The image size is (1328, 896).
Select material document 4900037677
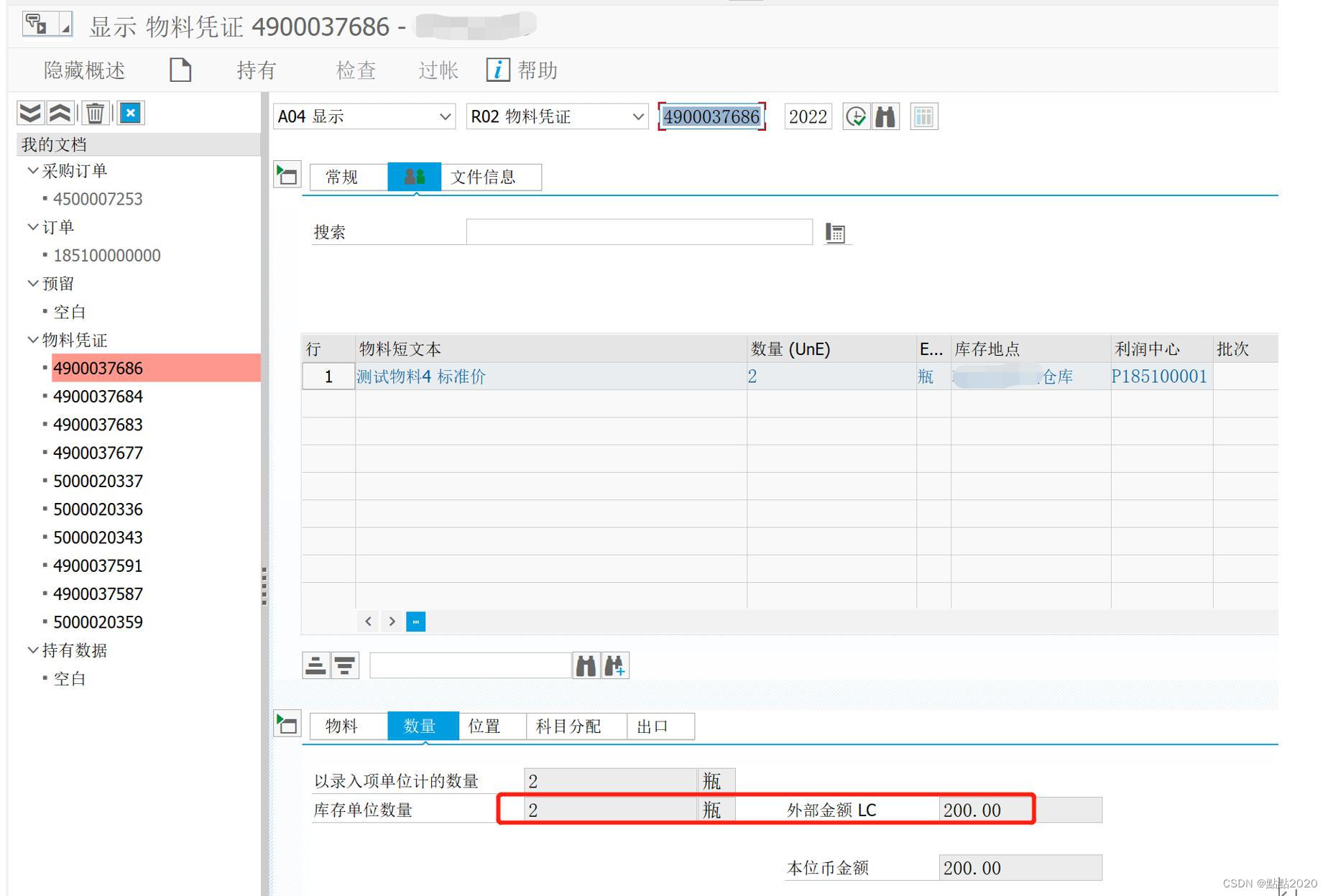98,453
